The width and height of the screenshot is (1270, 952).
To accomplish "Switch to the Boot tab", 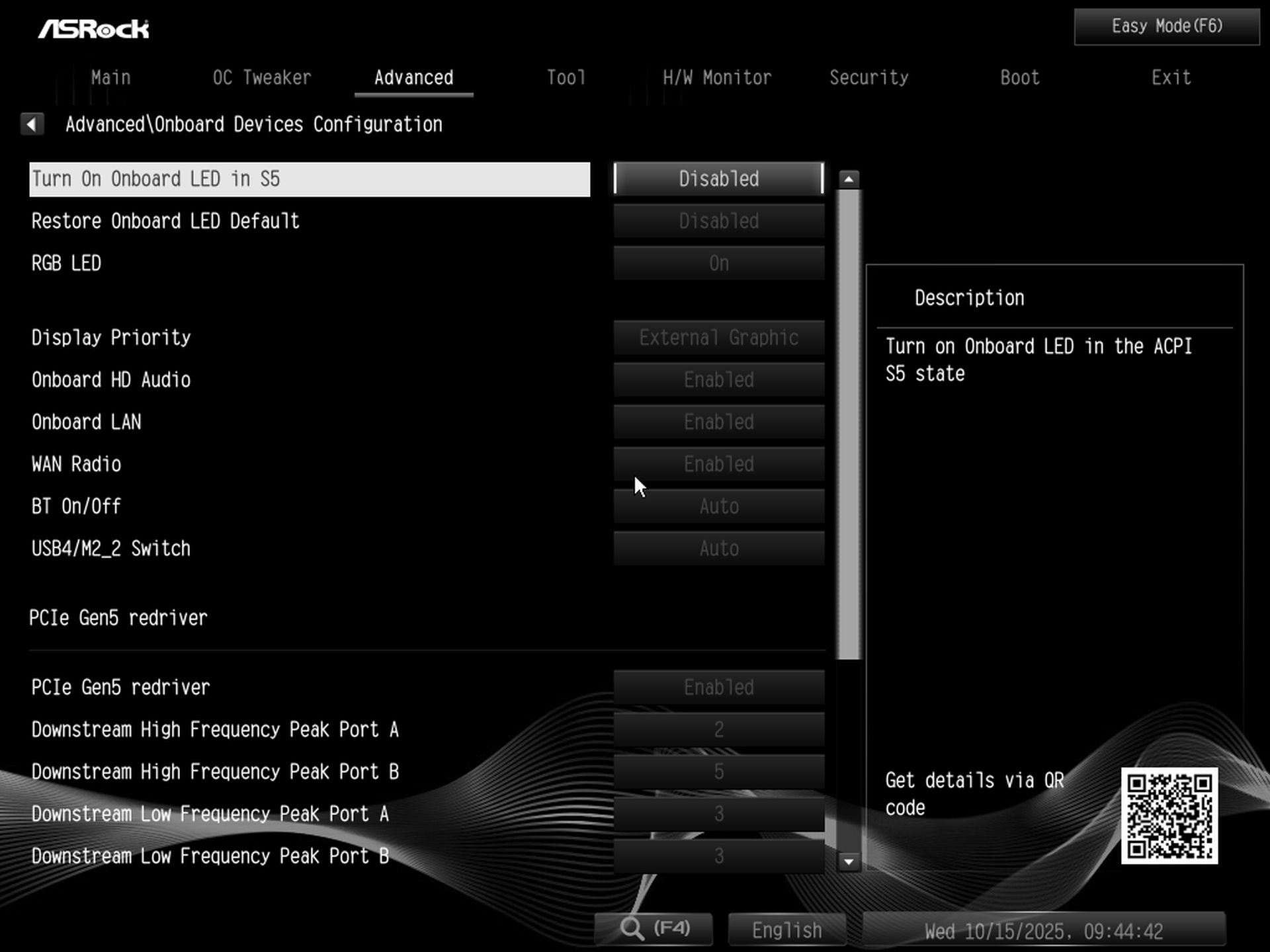I will (1019, 77).
